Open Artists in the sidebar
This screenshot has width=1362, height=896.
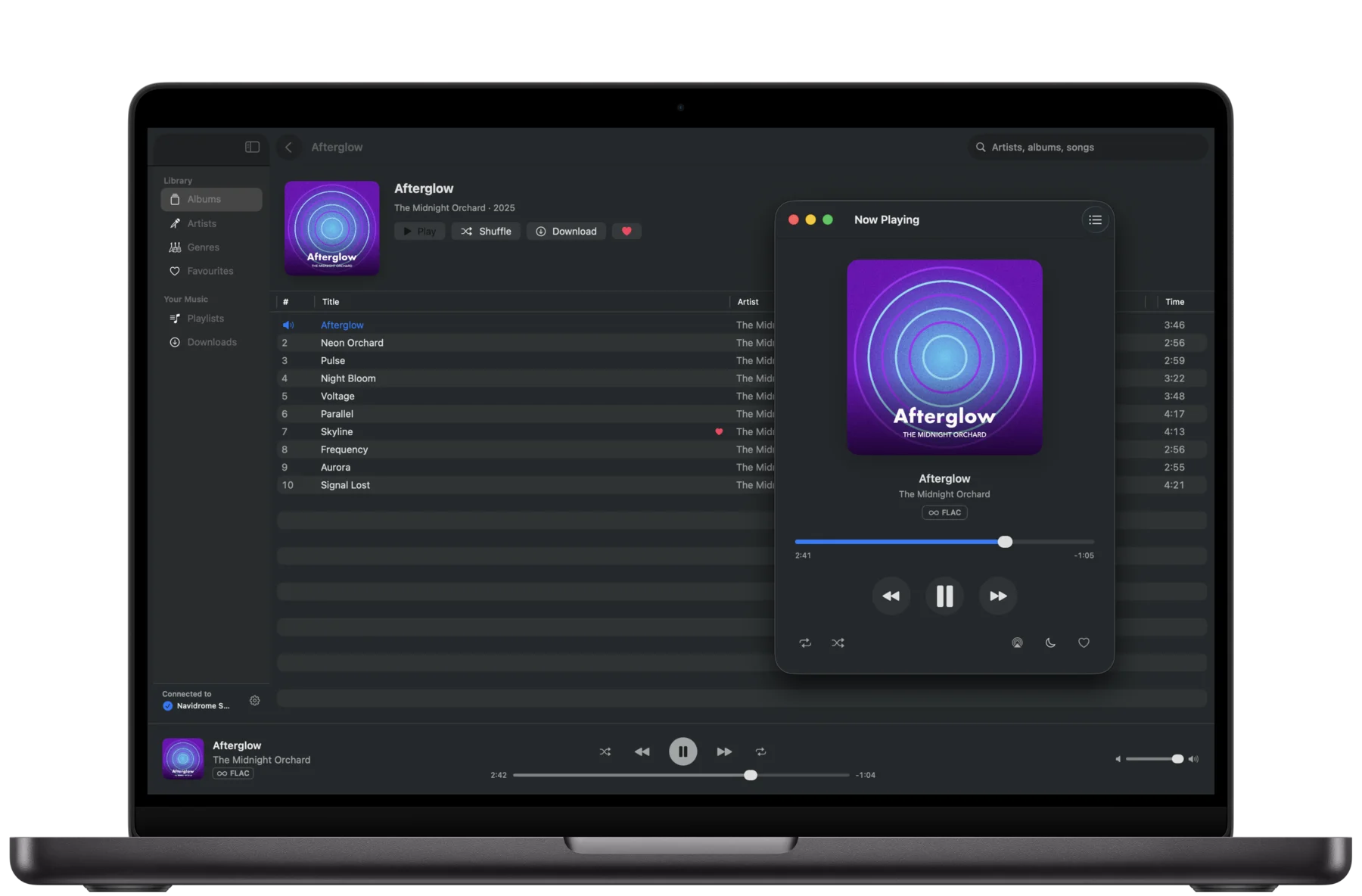[212, 223]
